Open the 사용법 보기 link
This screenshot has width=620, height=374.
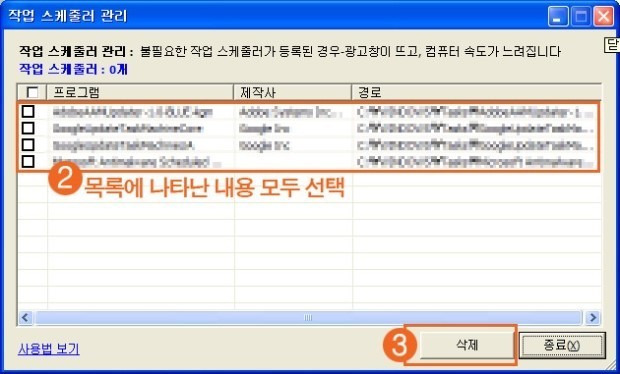point(49,349)
